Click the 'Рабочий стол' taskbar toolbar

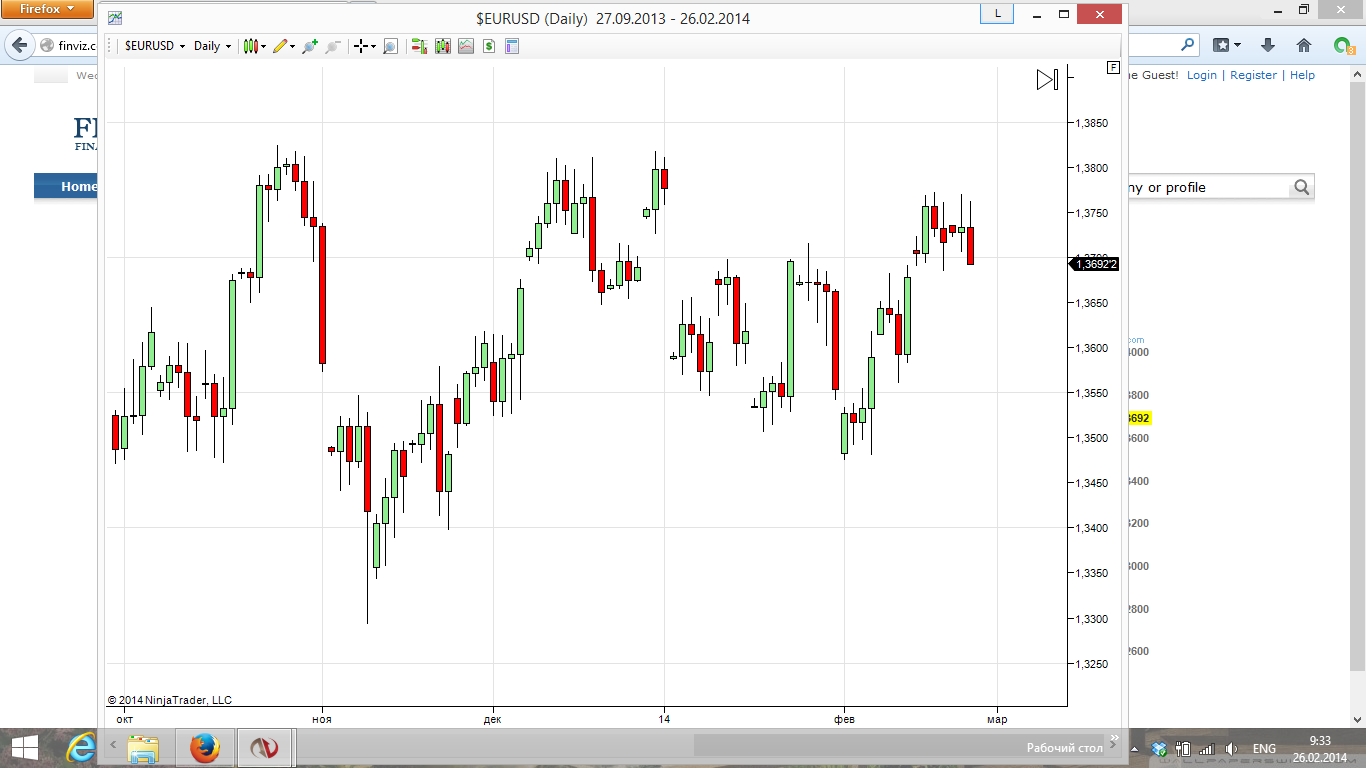point(1064,748)
